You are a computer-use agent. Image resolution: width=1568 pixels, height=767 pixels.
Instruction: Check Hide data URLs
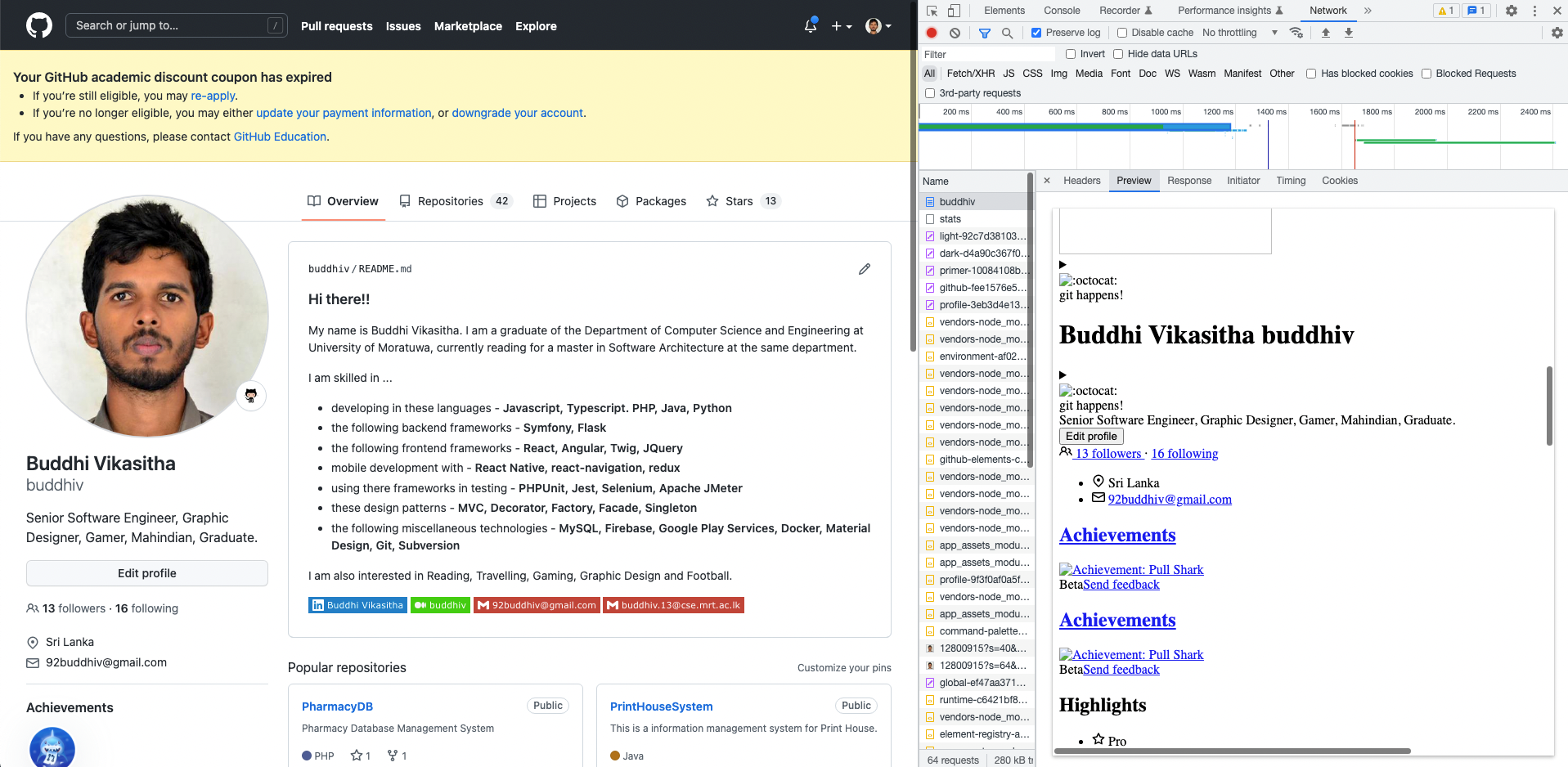tap(1118, 54)
